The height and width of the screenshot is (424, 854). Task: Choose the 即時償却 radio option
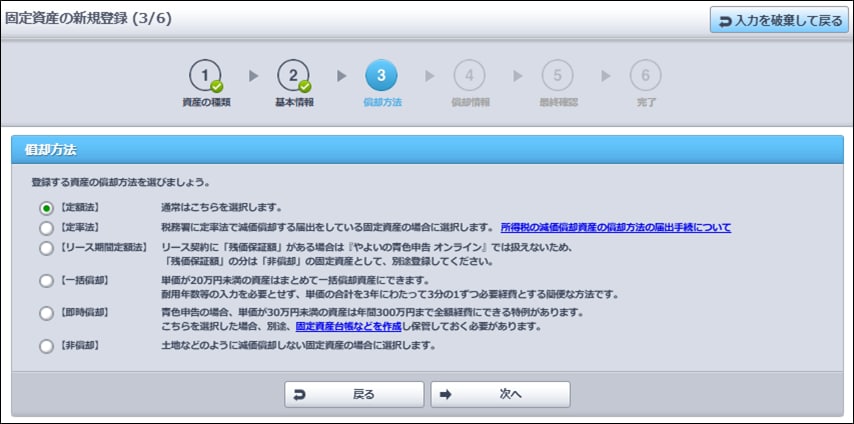point(46,313)
